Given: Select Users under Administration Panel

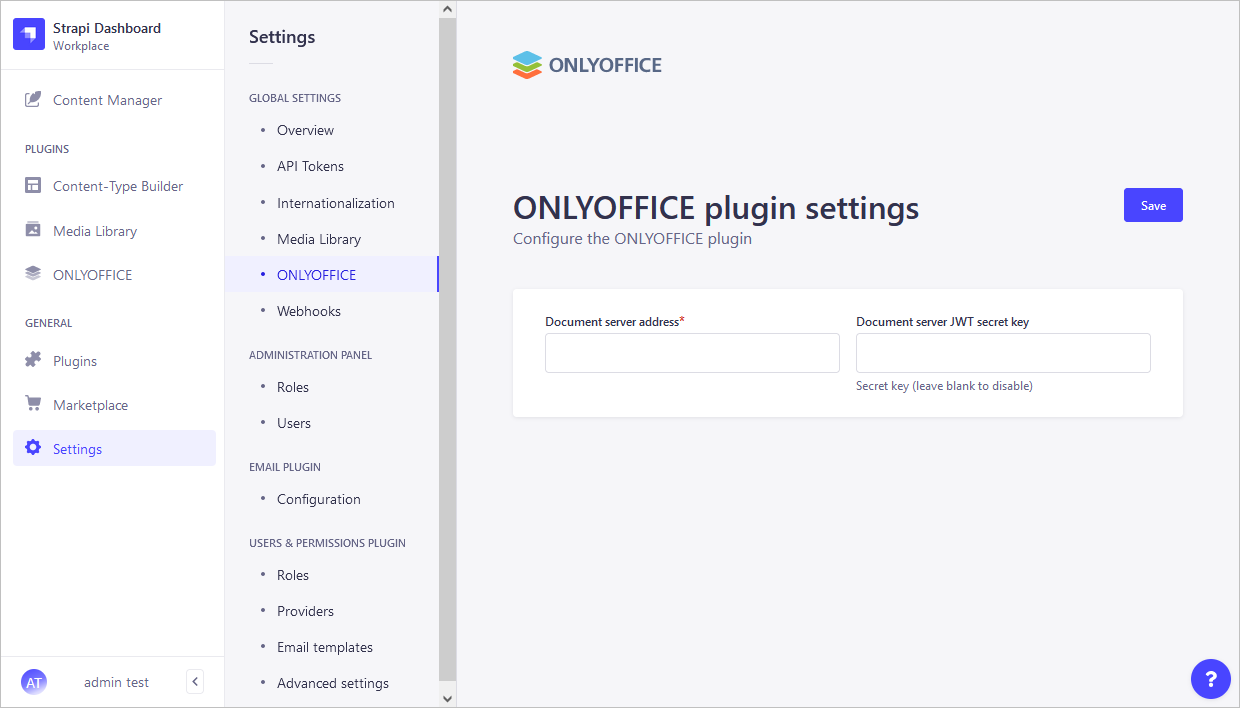Looking at the screenshot, I should click(293, 423).
